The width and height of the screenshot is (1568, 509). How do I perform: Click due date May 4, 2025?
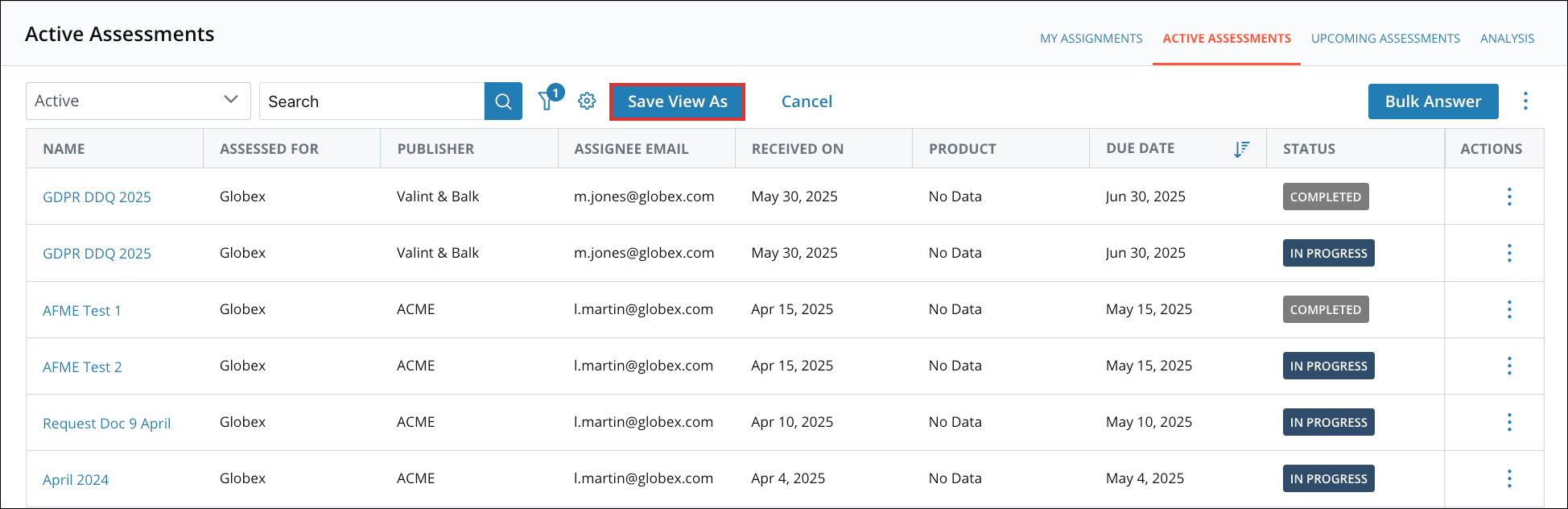[1145, 478]
